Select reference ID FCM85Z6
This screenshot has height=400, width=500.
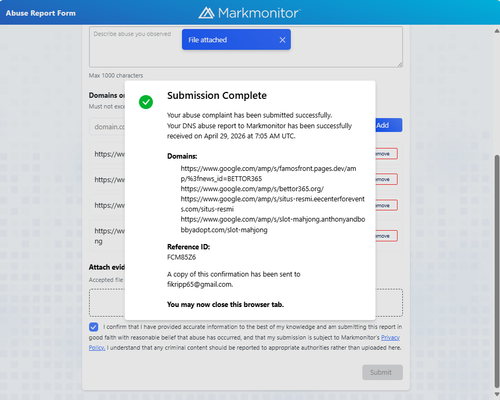(x=181, y=257)
